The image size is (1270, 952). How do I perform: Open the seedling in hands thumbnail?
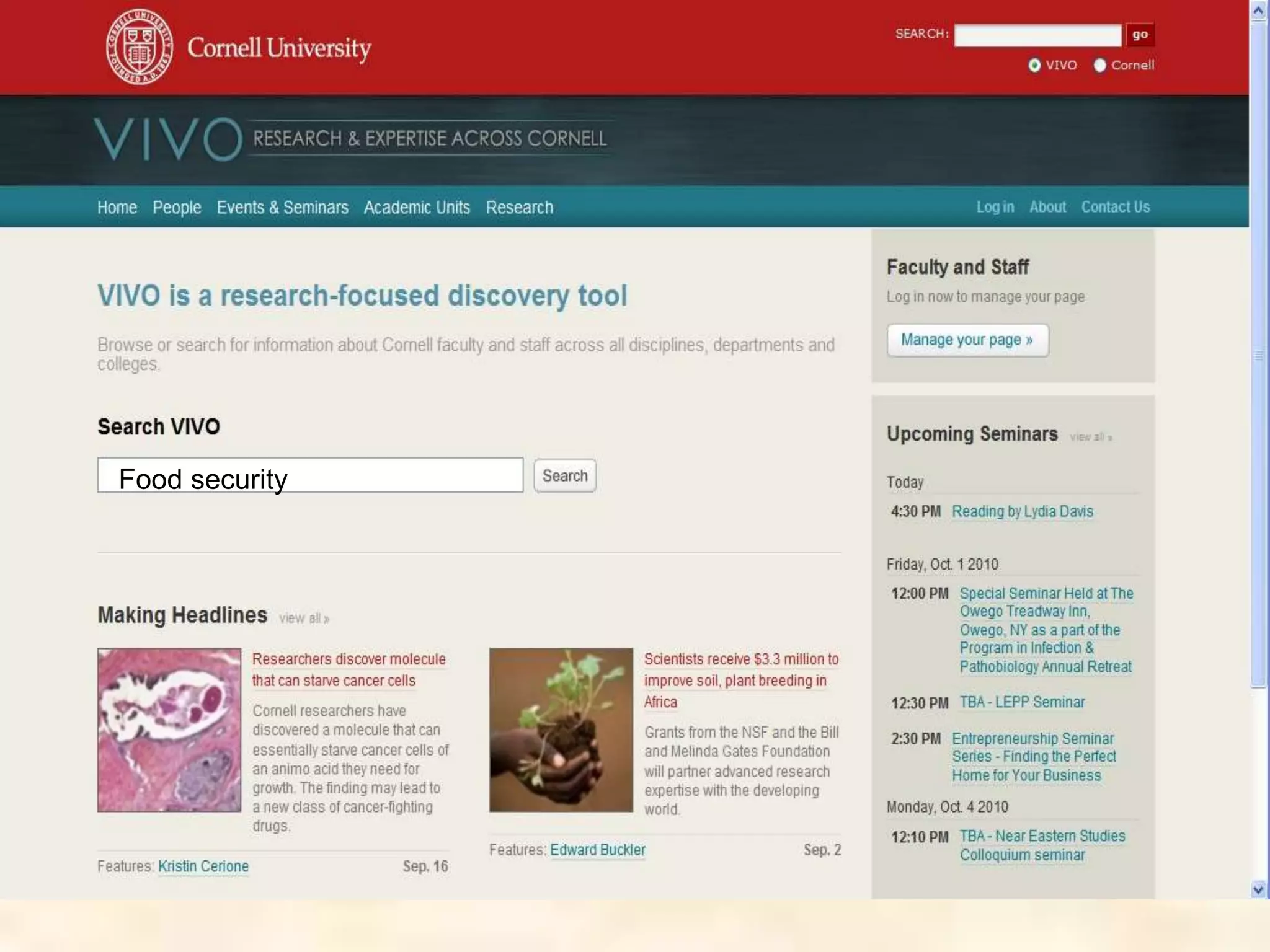[561, 729]
